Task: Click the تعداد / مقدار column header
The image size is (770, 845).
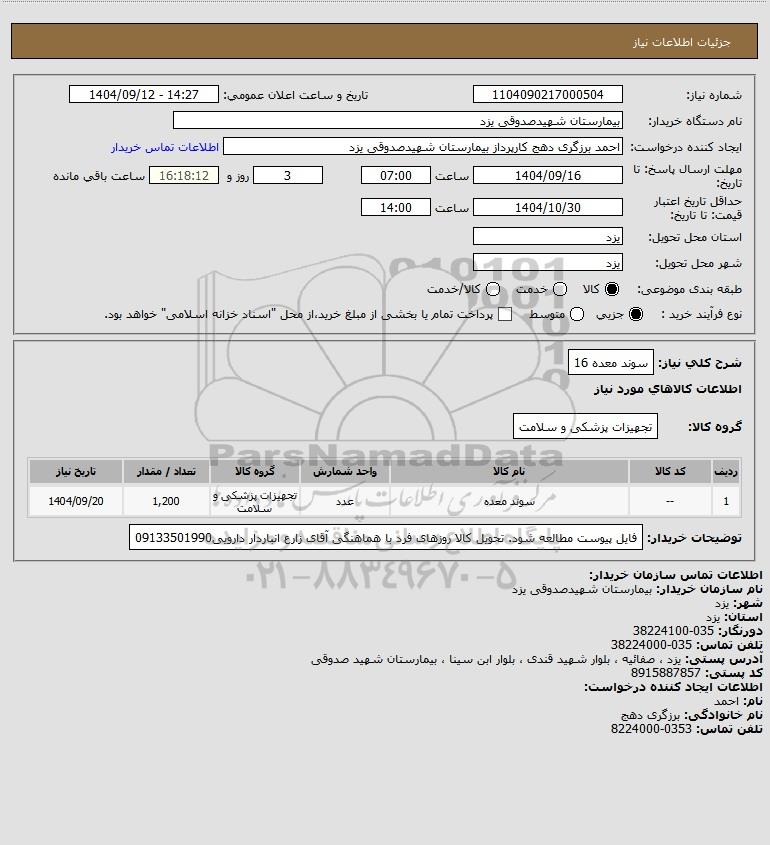Action: [166, 472]
